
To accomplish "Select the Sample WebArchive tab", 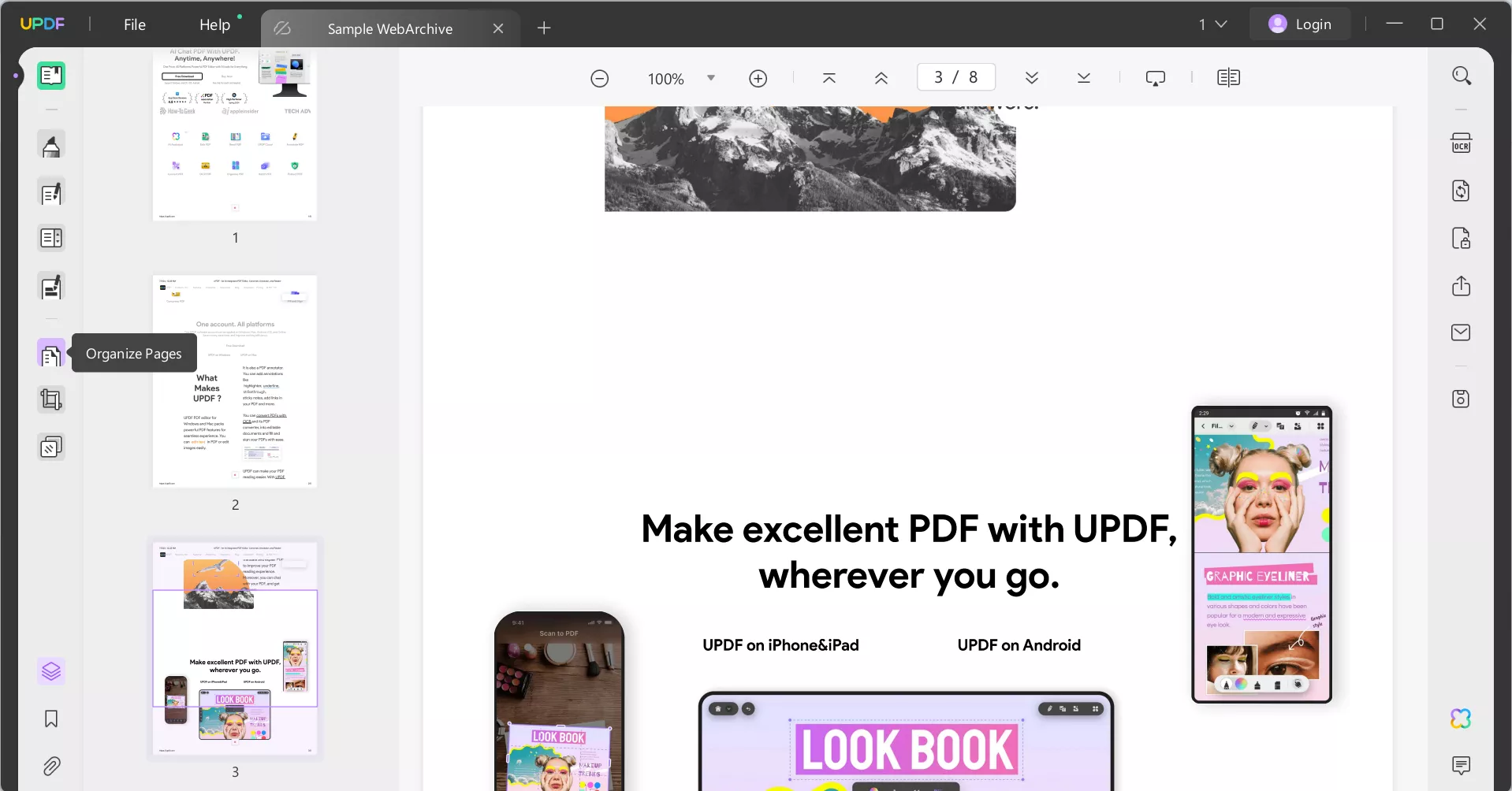I will click(390, 29).
